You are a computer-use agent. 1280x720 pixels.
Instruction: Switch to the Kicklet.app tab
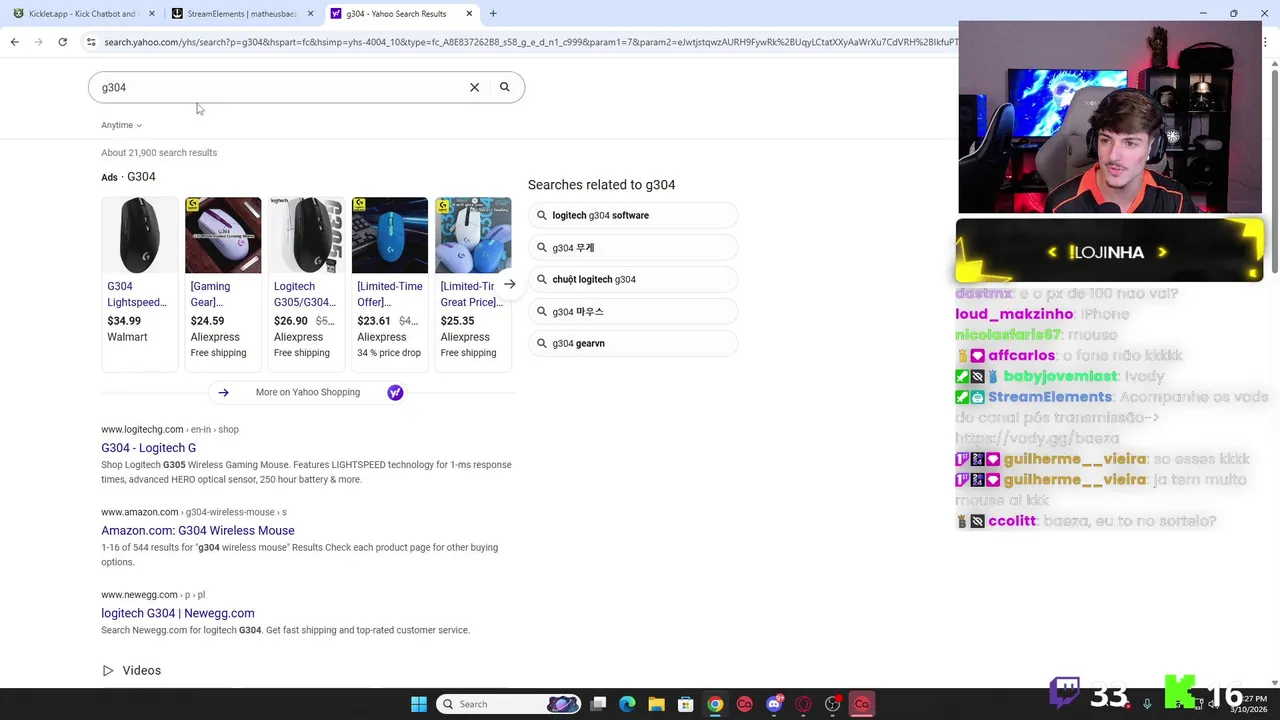pyautogui.click(x=82, y=14)
